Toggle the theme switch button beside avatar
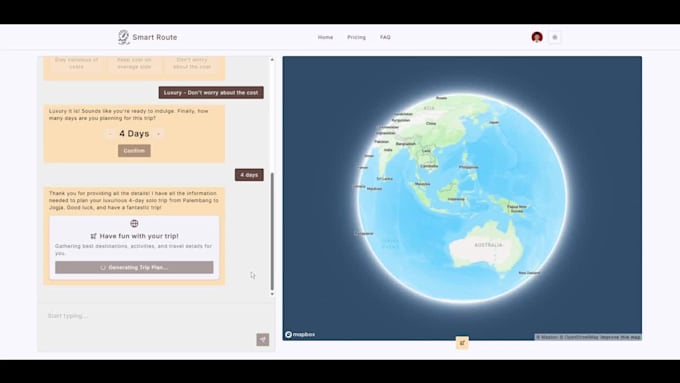Image resolution: width=680 pixels, height=383 pixels. click(x=555, y=37)
